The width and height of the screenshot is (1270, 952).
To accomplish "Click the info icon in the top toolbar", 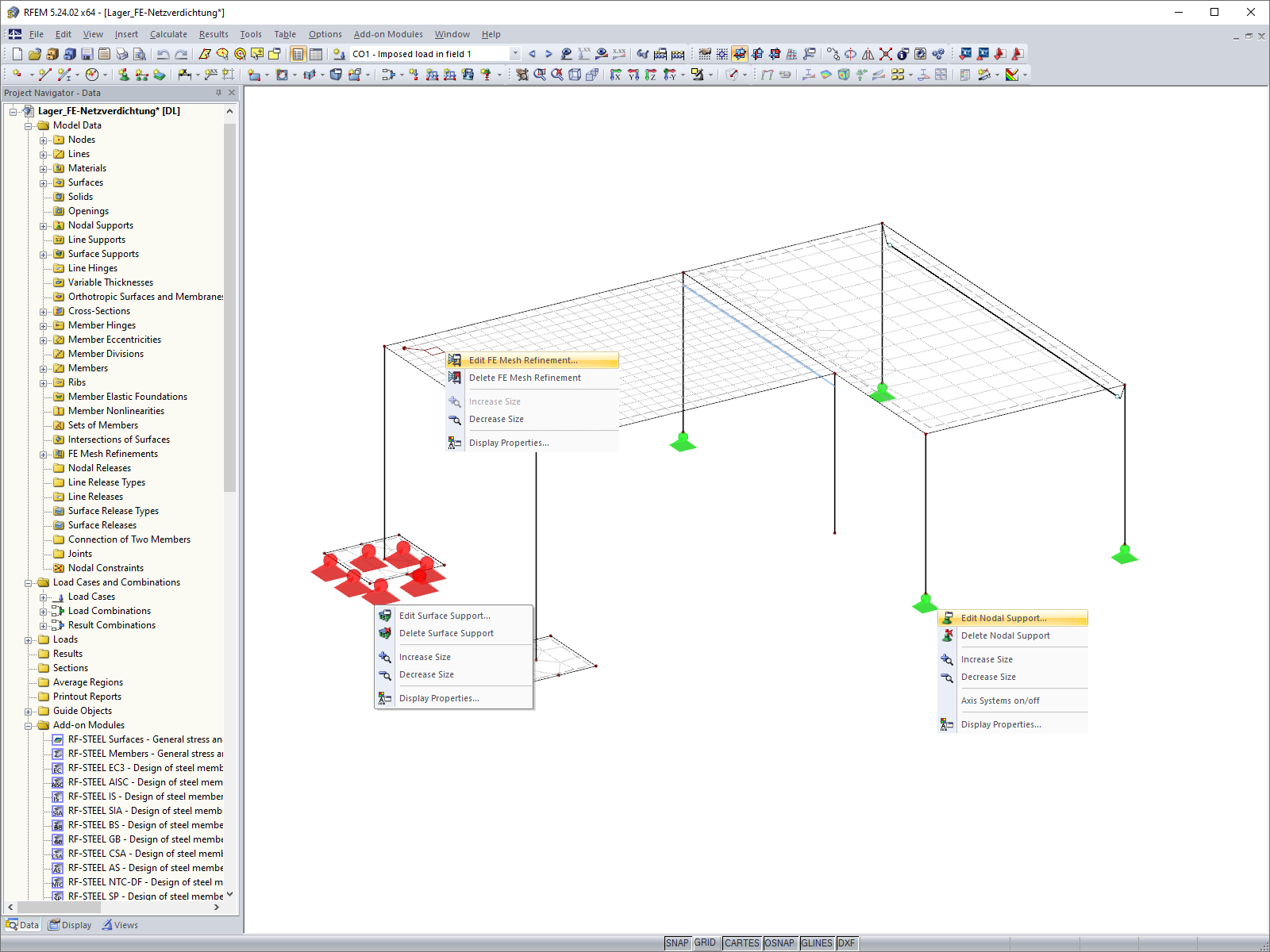I will (x=903, y=54).
